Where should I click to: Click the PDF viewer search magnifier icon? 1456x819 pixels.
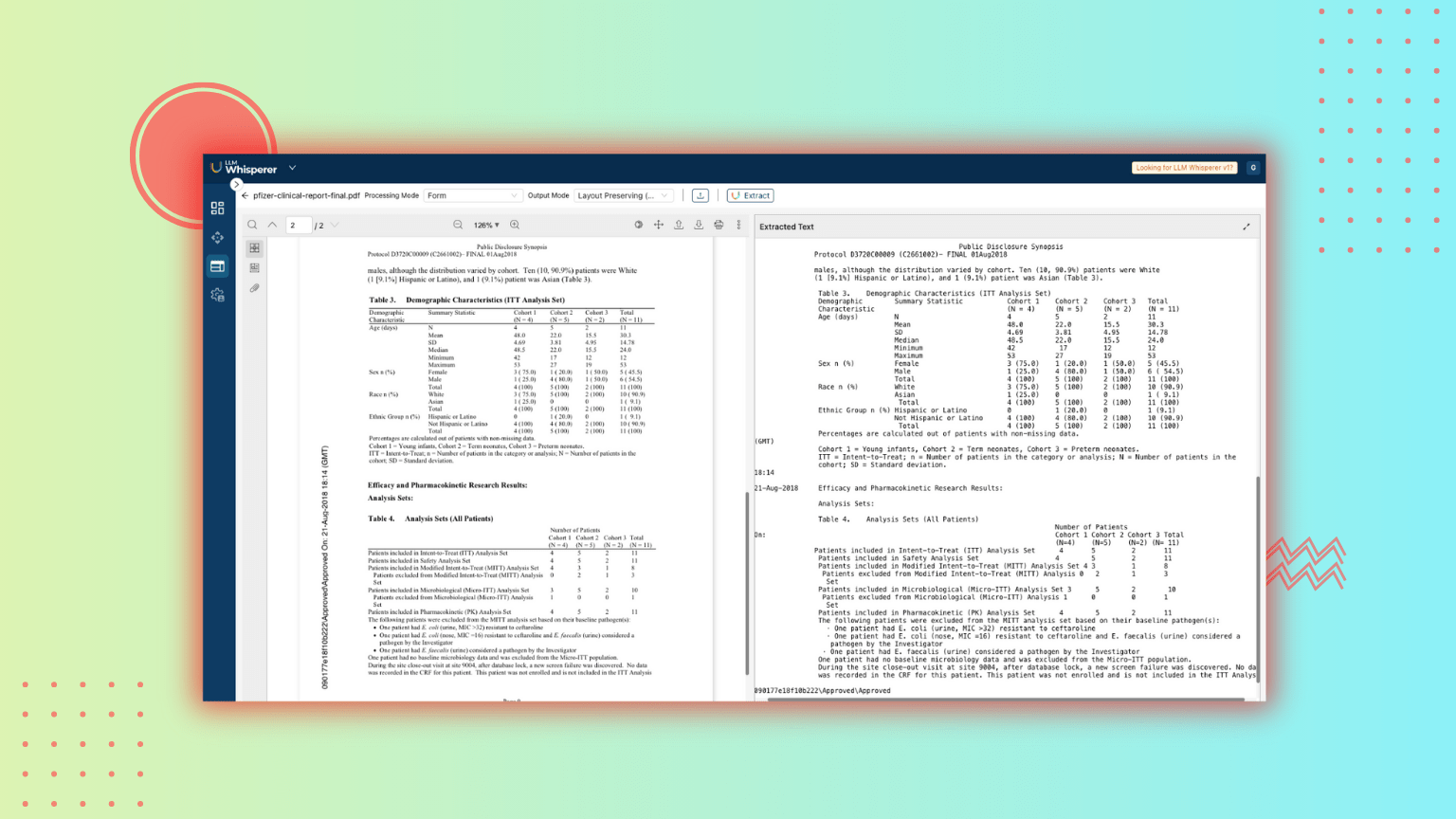252,225
